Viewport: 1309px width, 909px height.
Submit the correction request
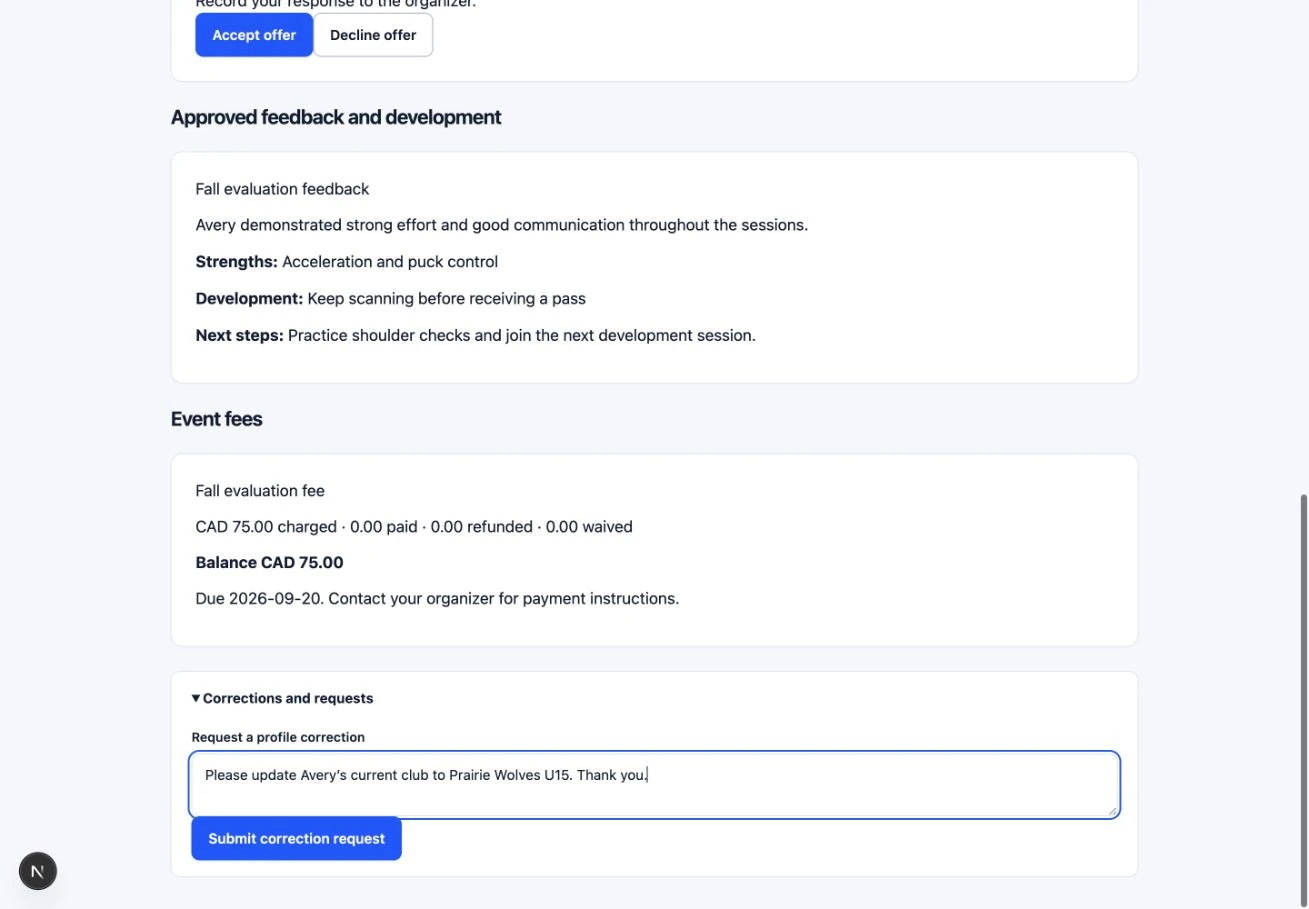(296, 839)
